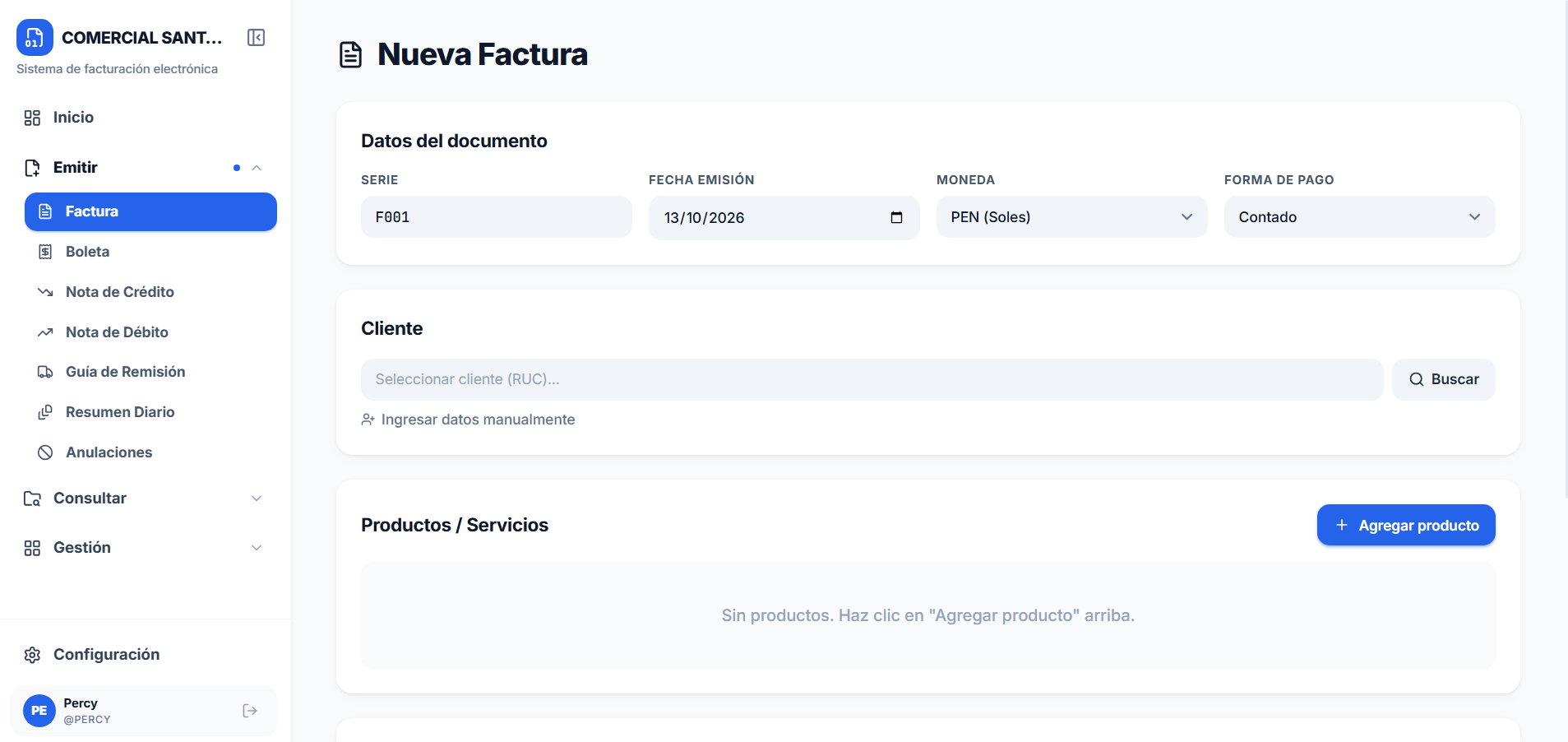Open the Moneda PEN (Soles) dropdown
The width and height of the screenshot is (1568, 742).
(1072, 217)
